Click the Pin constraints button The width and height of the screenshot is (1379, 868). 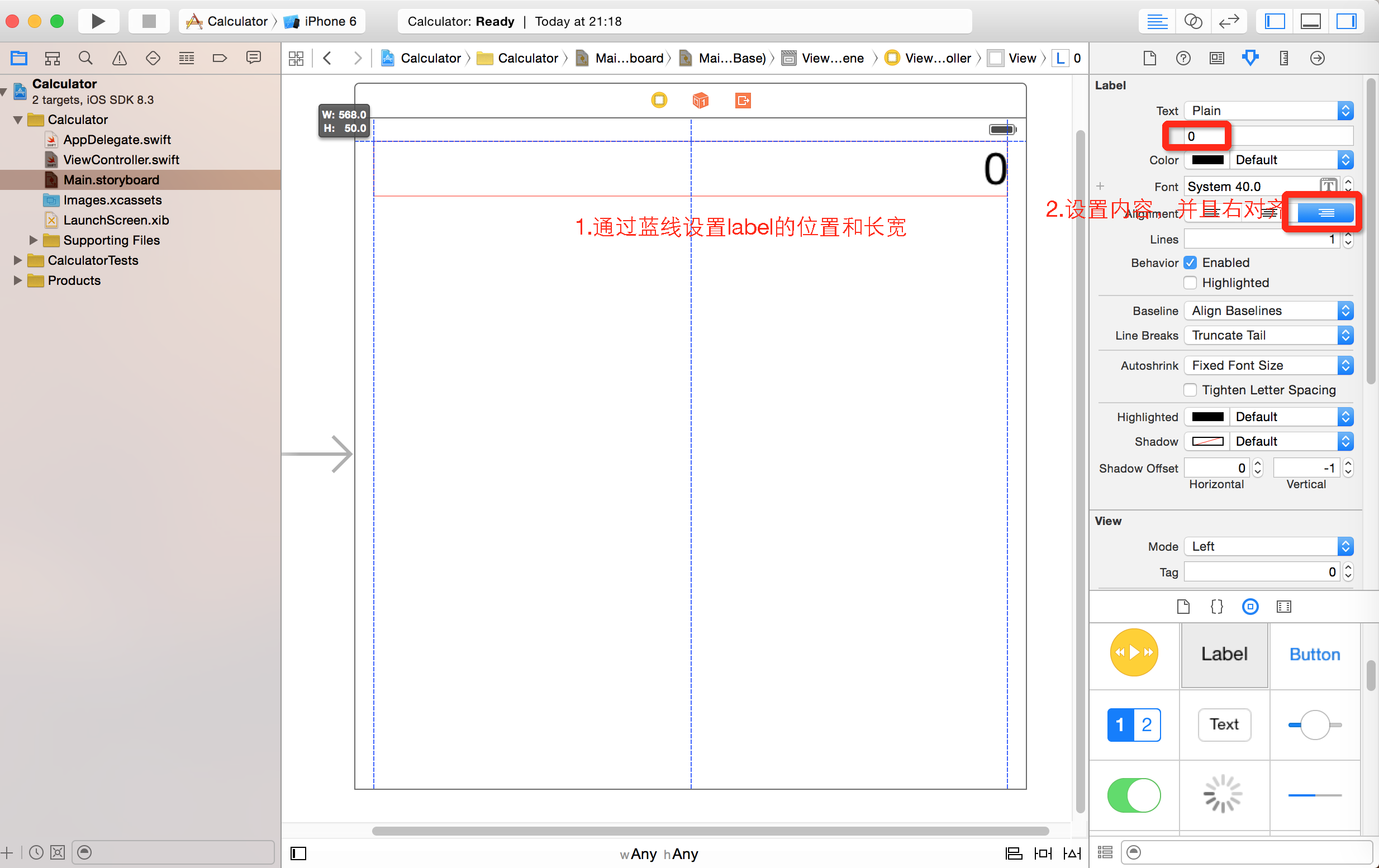[1042, 853]
